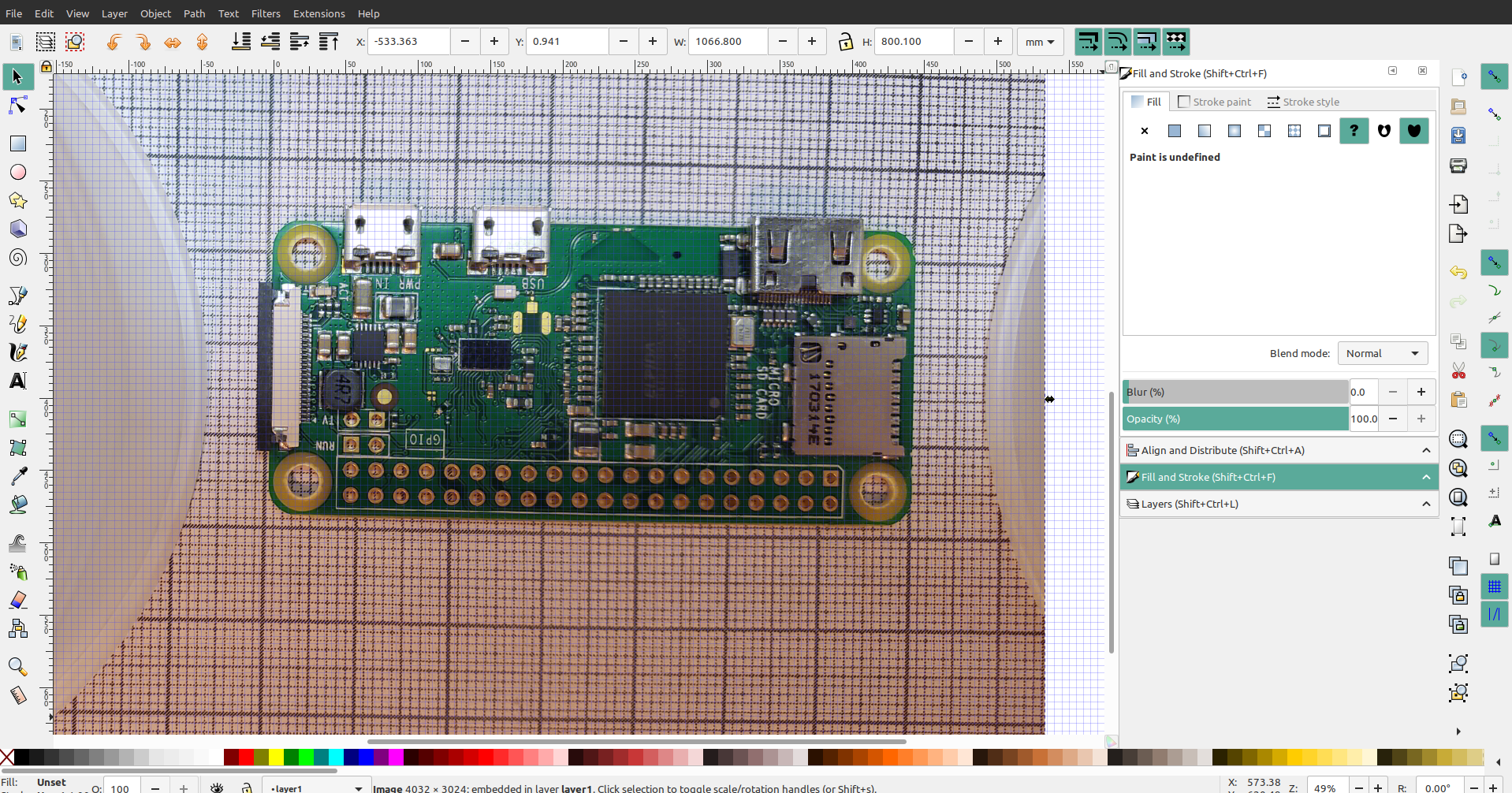Open the units mm dropdown
The image size is (1512, 793).
point(1040,42)
